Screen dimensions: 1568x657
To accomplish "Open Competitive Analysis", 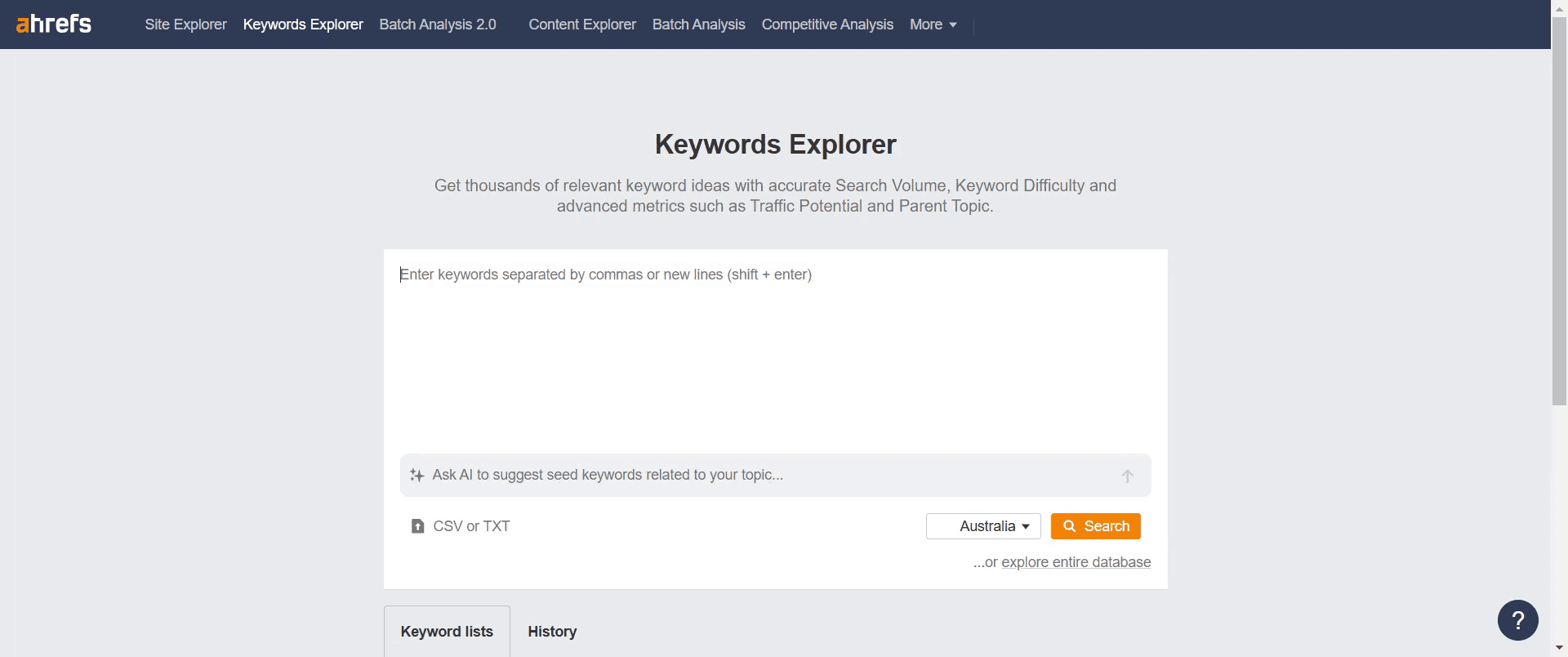I will click(827, 25).
